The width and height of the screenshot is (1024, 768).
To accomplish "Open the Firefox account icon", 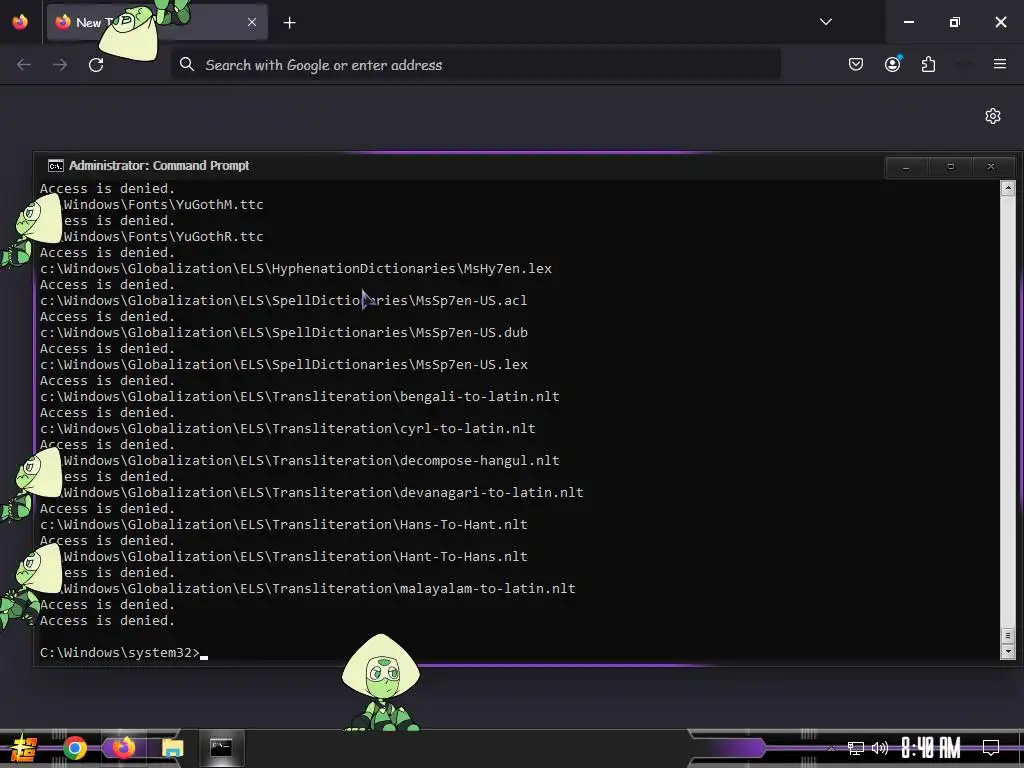I will point(893,64).
